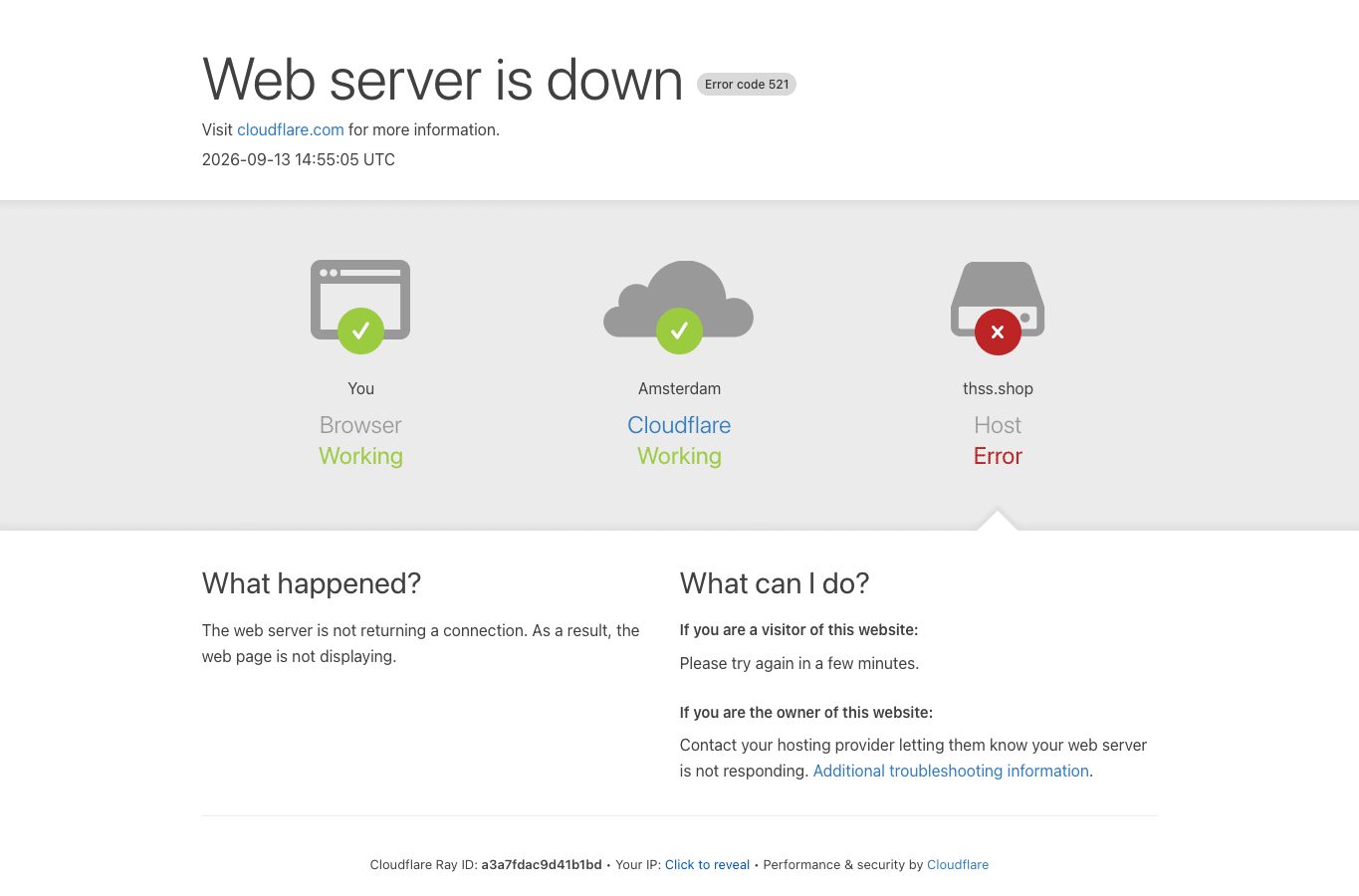
Task: Click the red X error badge
Action: click(x=998, y=332)
